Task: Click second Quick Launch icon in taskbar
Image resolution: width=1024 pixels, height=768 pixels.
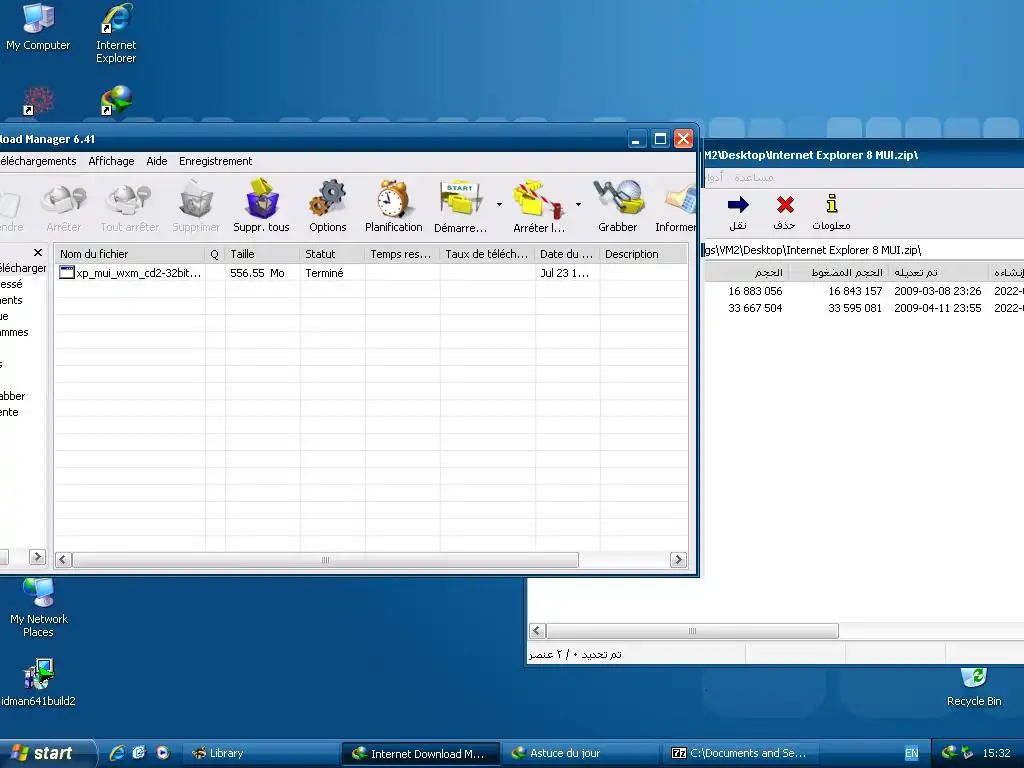Action: point(139,753)
